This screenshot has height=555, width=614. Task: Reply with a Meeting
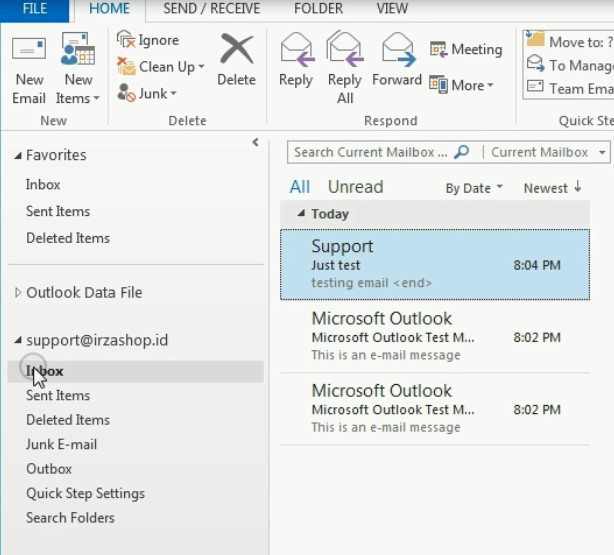[x=466, y=49]
